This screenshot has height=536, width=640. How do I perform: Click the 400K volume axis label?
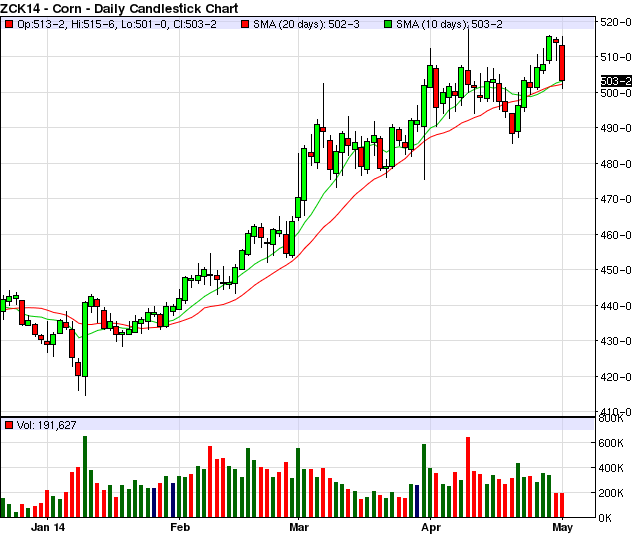[x=611, y=468]
